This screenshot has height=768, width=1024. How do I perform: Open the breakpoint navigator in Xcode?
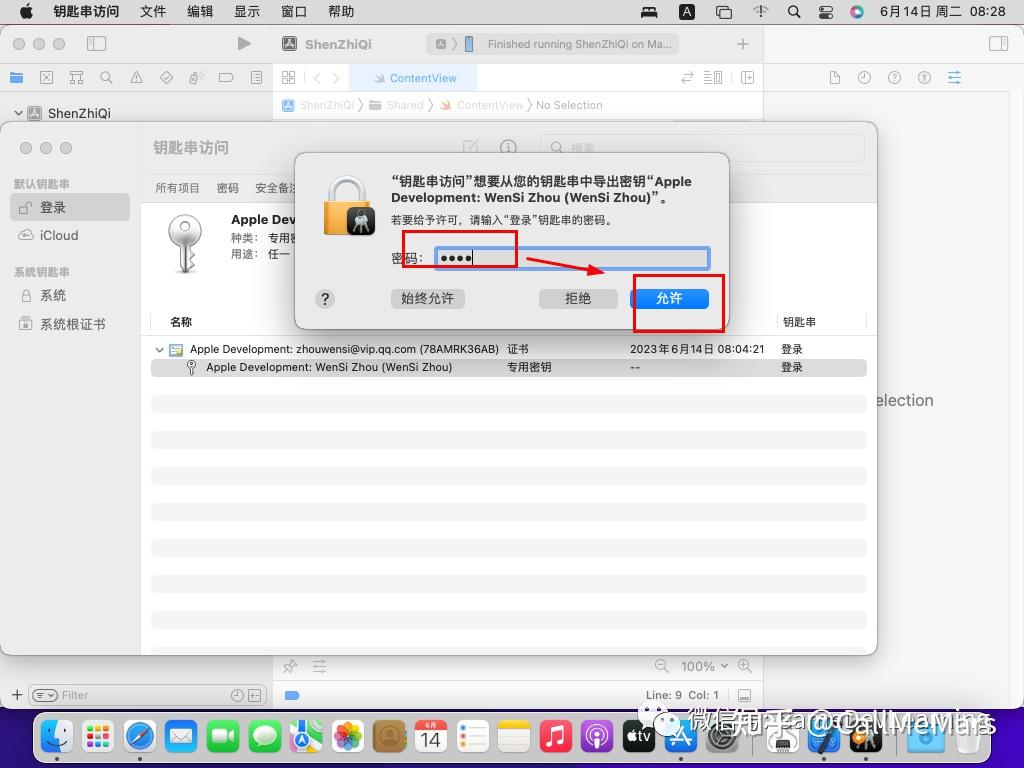pyautogui.click(x=226, y=78)
